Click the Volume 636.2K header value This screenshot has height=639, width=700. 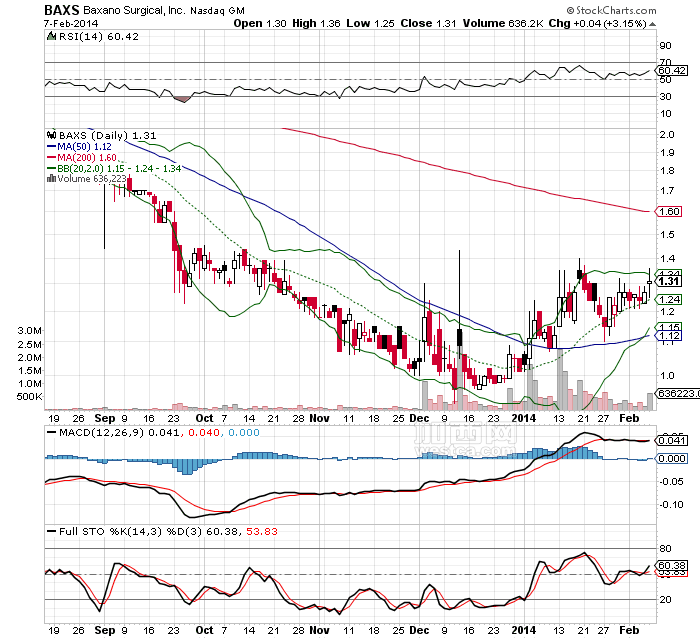pos(503,23)
